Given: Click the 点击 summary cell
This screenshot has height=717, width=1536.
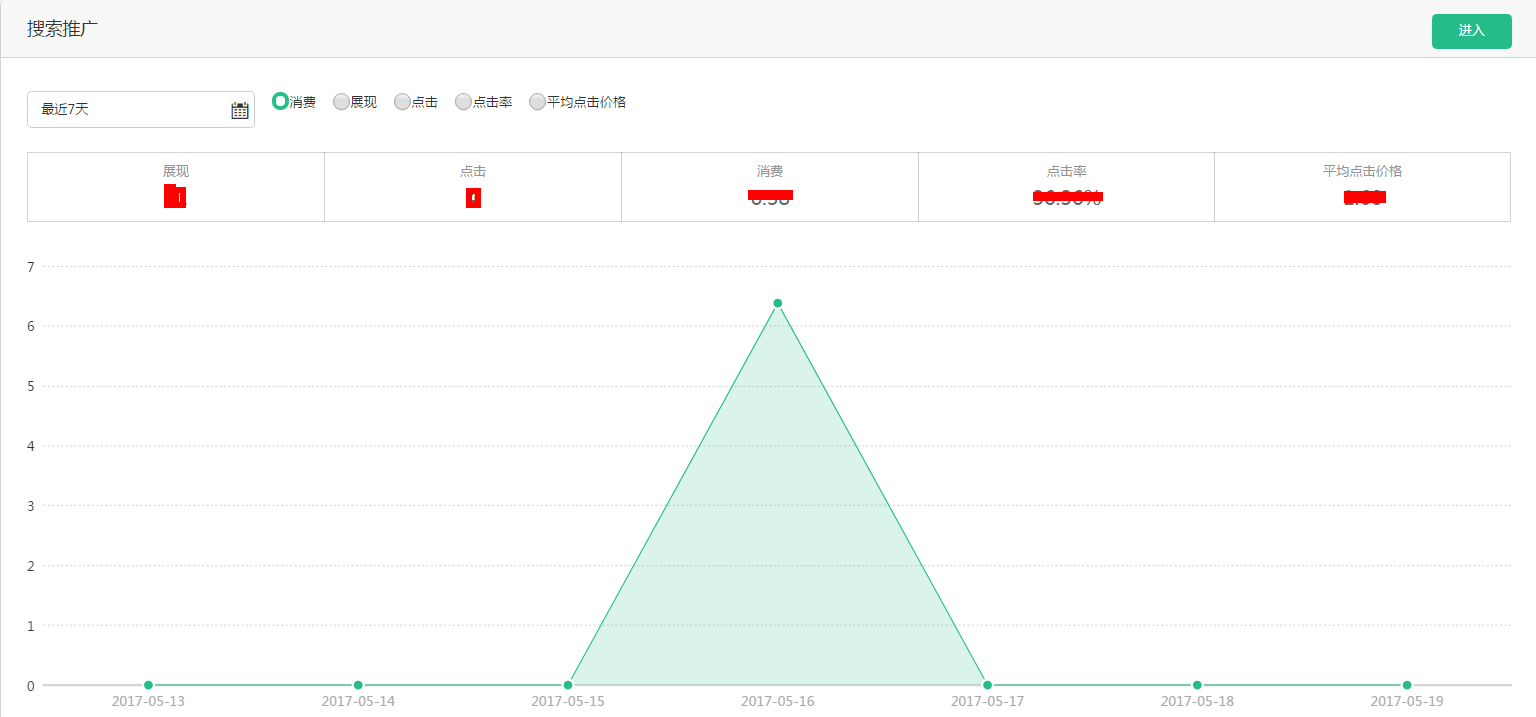Looking at the screenshot, I should point(473,187).
